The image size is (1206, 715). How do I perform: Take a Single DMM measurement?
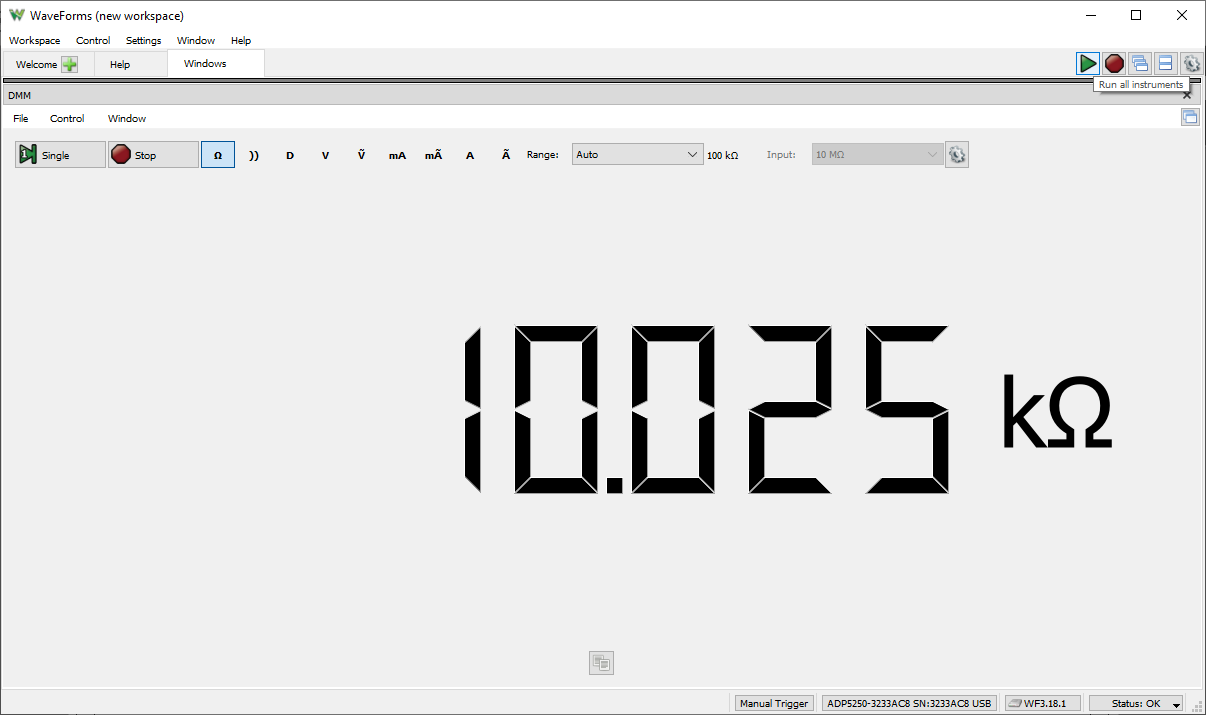(60, 155)
